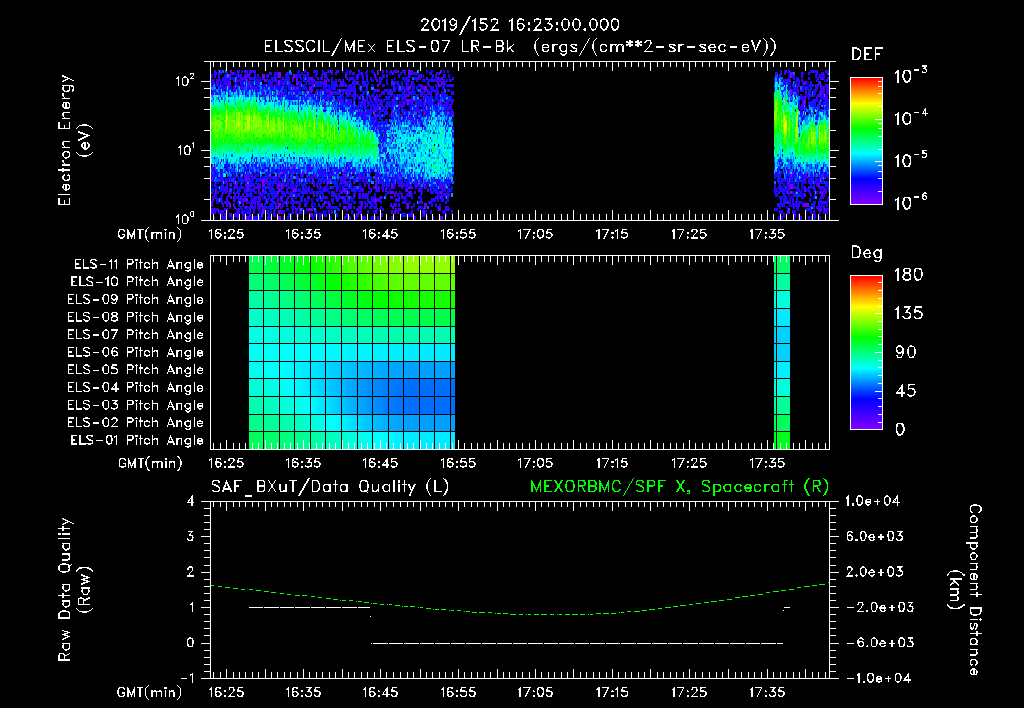
Task: Pick the Deg pitch angle color scale bar
Action: [x=866, y=353]
